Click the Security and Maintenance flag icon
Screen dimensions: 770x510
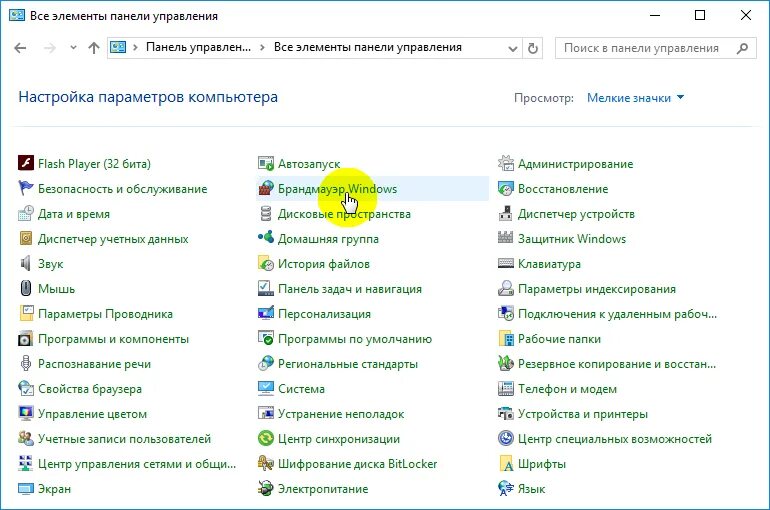[x=26, y=188]
